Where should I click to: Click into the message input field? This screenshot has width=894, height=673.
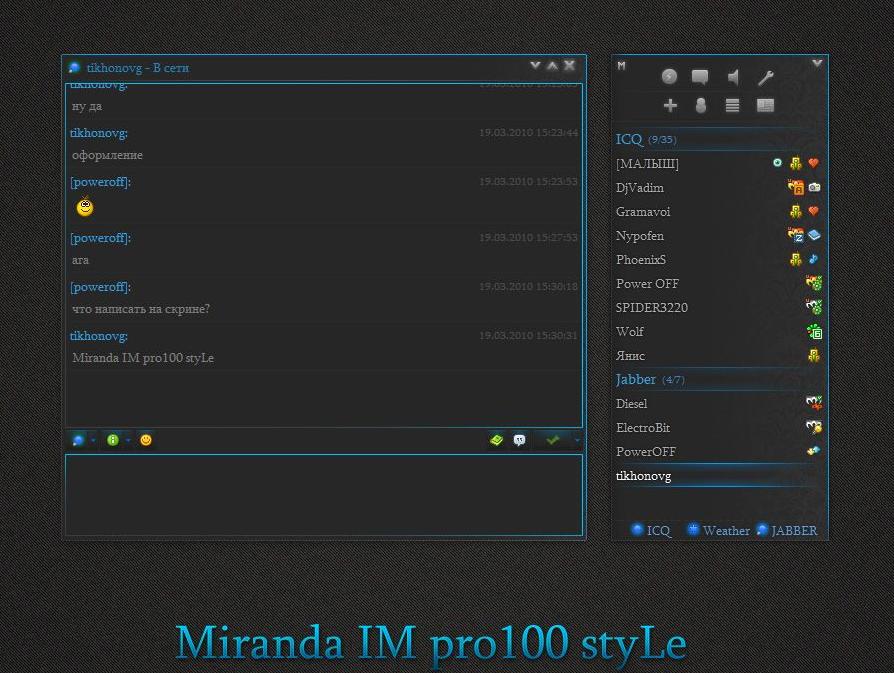click(x=323, y=495)
